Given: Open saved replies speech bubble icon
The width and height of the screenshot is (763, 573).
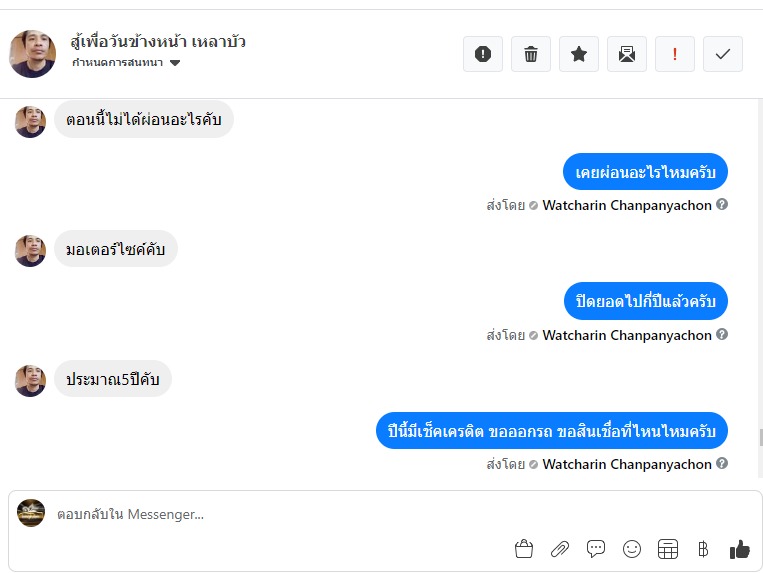Looking at the screenshot, I should coord(596,549).
